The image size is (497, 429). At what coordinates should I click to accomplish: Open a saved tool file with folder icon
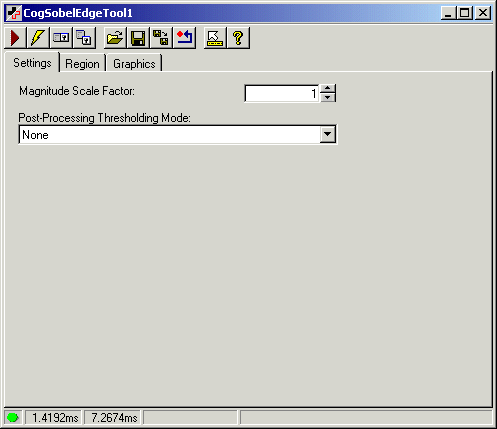115,38
